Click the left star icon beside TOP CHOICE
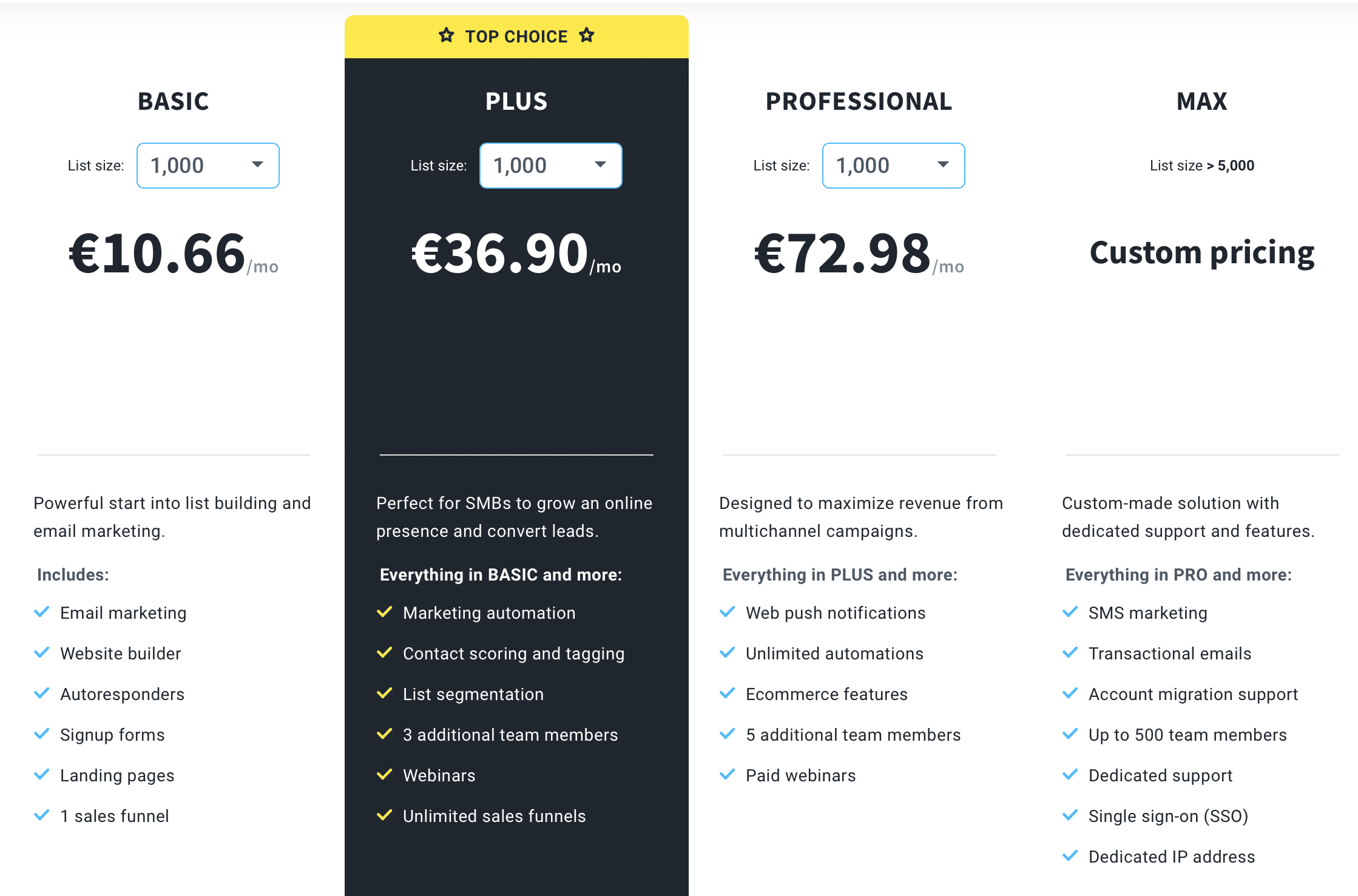1358x896 pixels. point(447,35)
